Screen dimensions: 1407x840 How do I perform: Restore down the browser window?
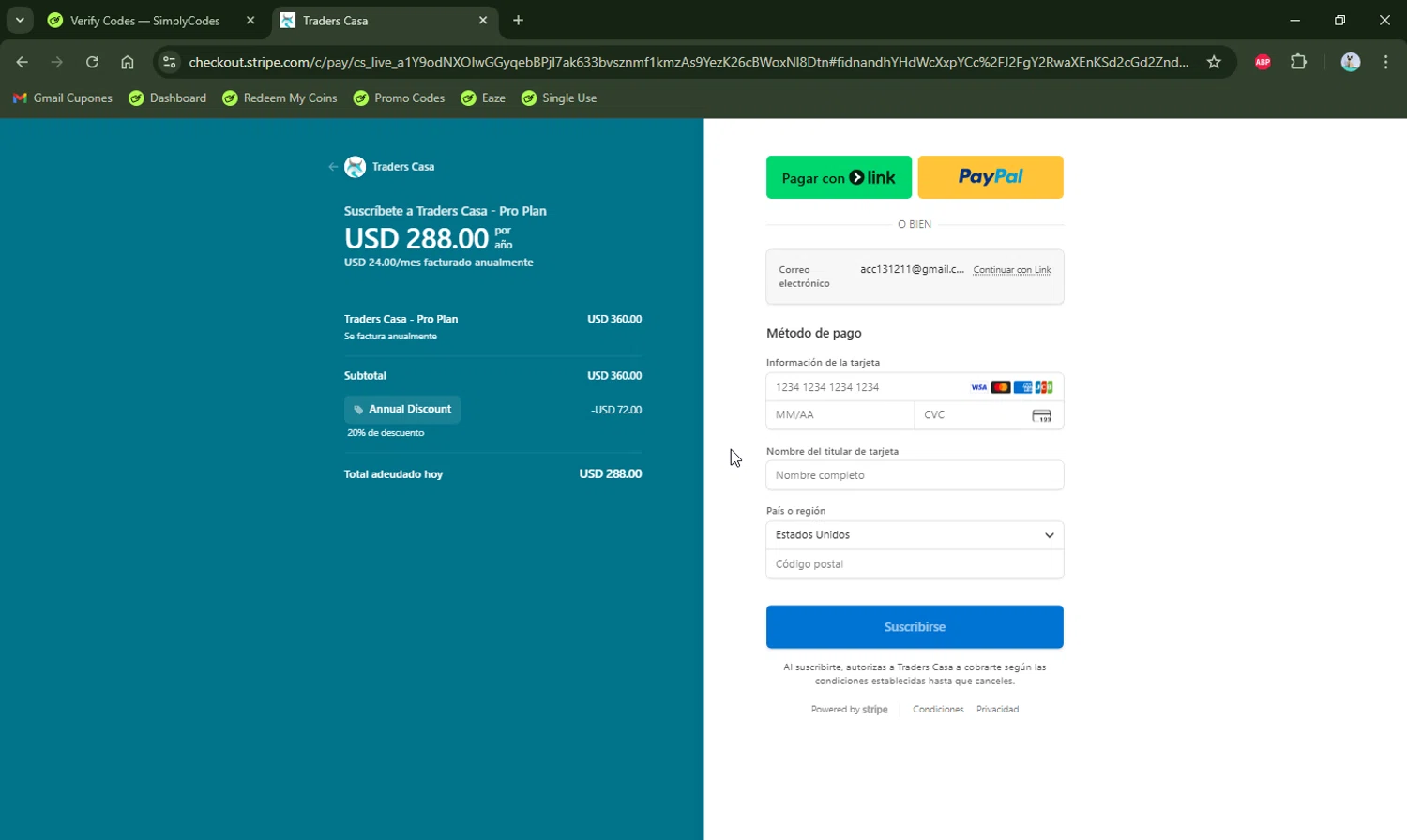pyautogui.click(x=1339, y=20)
